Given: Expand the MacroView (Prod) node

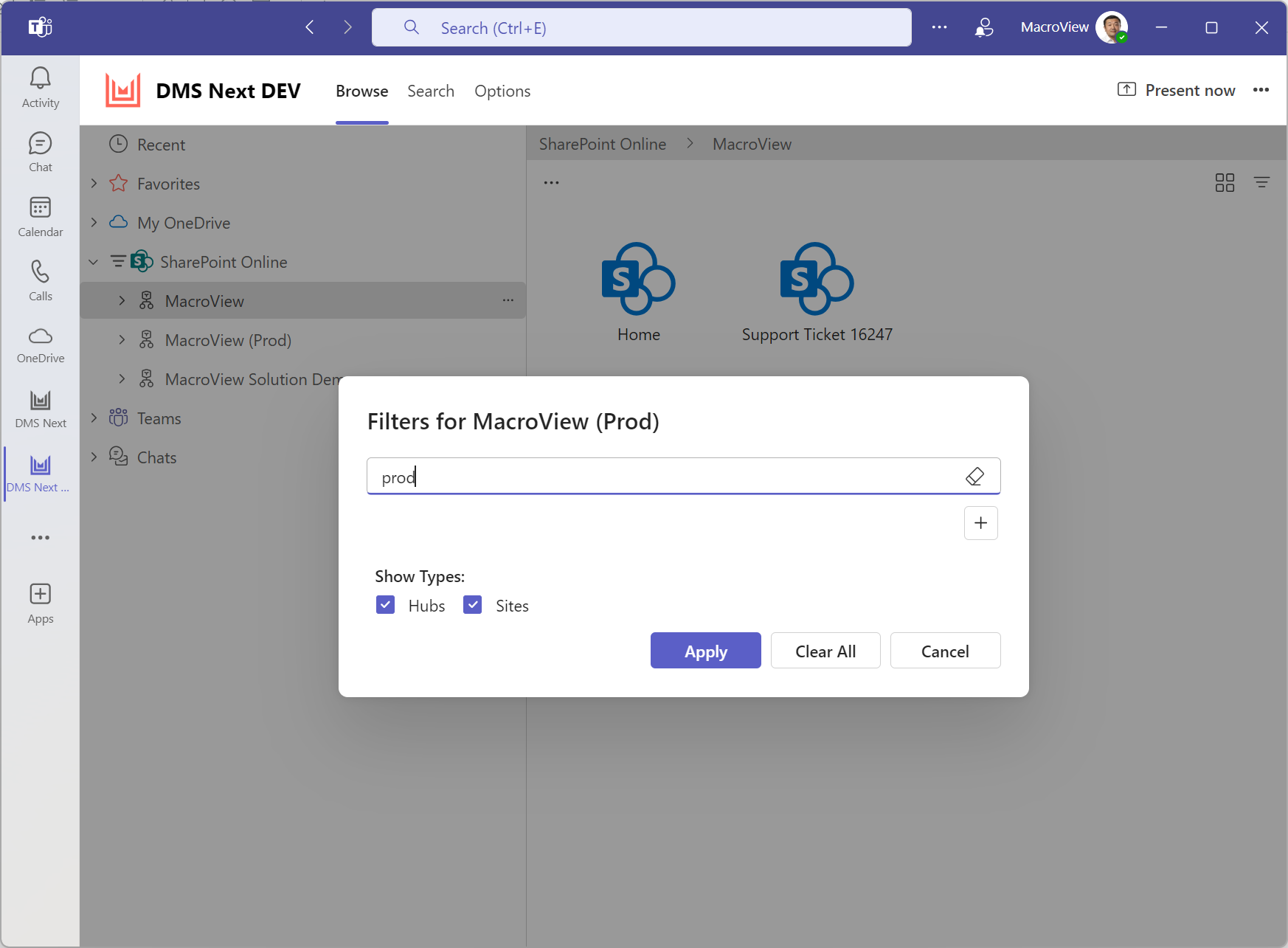Looking at the screenshot, I should point(122,339).
